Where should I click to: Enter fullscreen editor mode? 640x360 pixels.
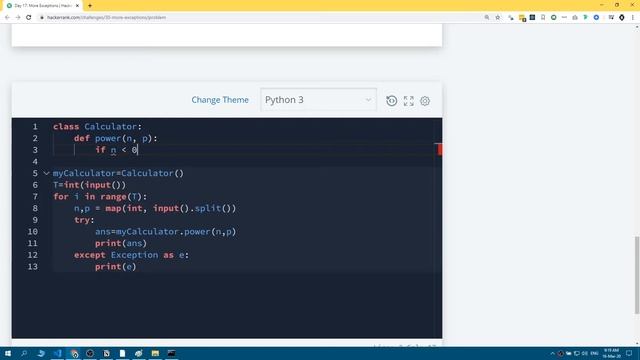409,101
